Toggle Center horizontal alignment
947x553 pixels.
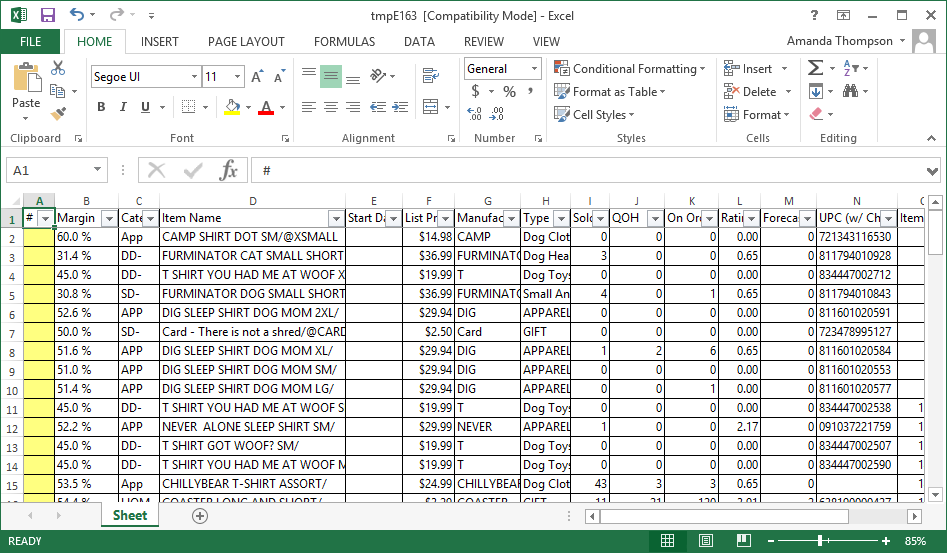tap(330, 107)
